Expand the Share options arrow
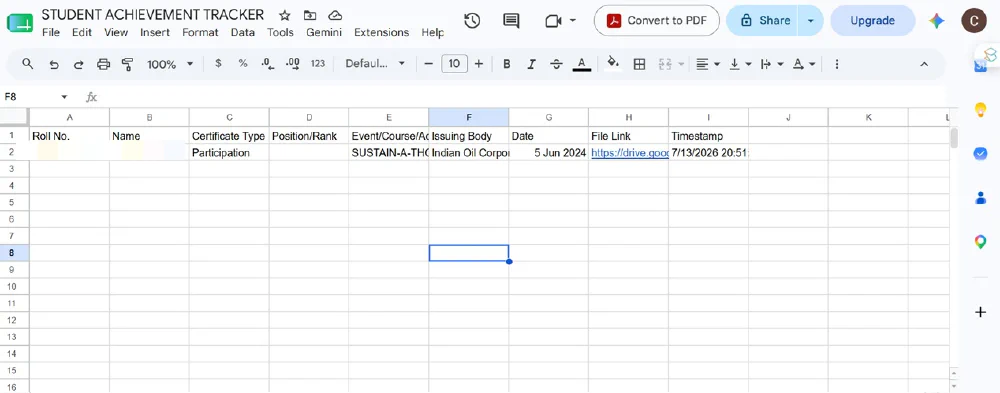Viewport: 1000px width, 393px height. [x=811, y=20]
